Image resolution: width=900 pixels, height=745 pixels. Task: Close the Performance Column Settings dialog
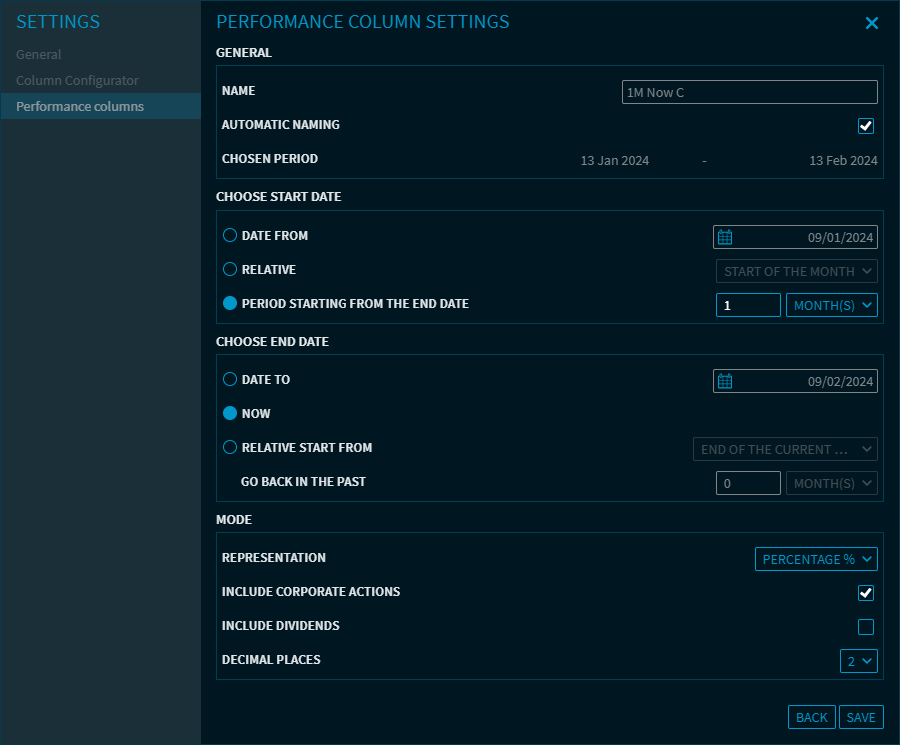(x=872, y=23)
